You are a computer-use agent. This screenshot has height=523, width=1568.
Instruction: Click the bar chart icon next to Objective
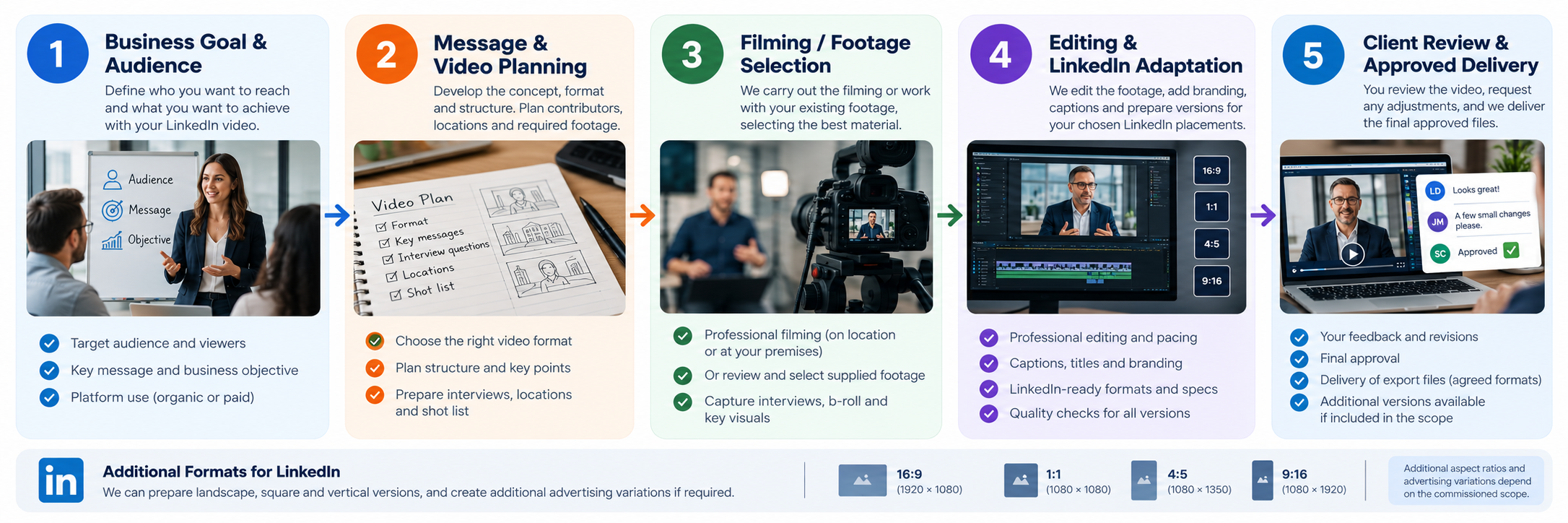[x=112, y=241]
